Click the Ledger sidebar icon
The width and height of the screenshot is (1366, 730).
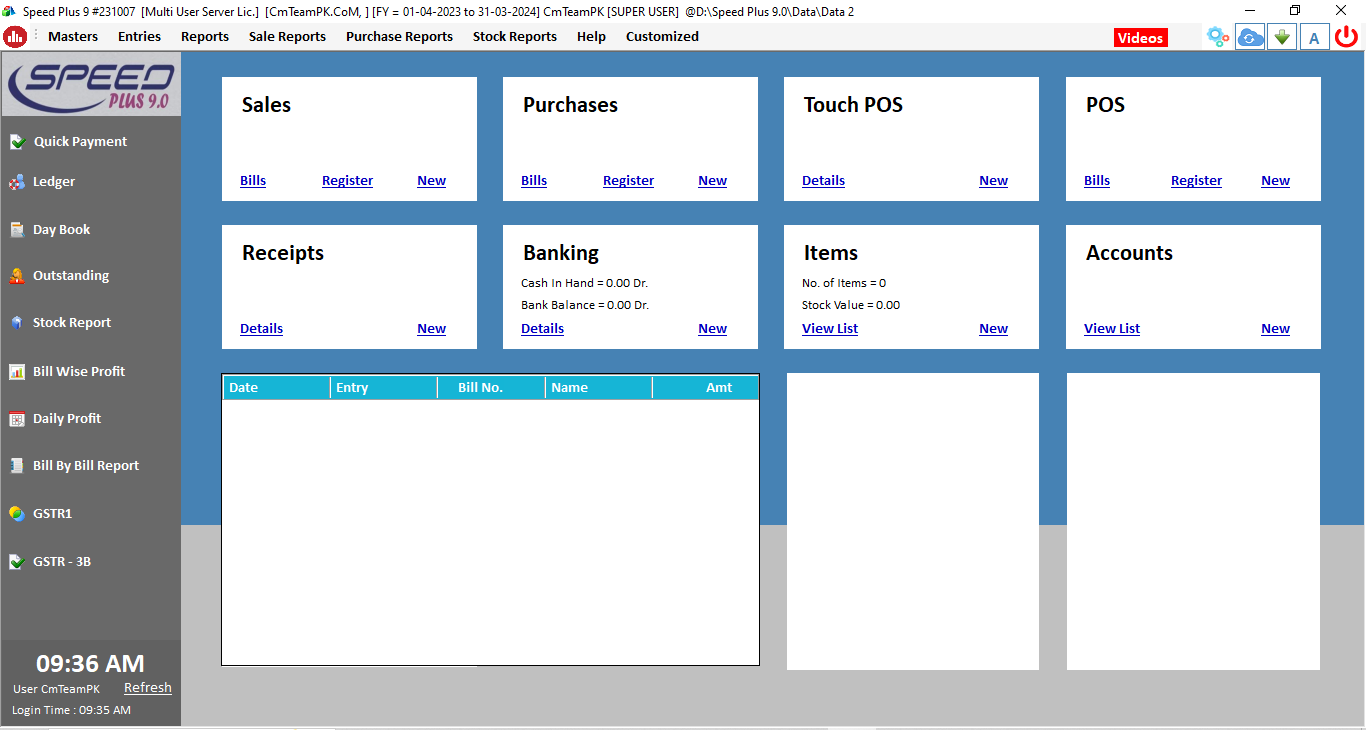[17, 182]
